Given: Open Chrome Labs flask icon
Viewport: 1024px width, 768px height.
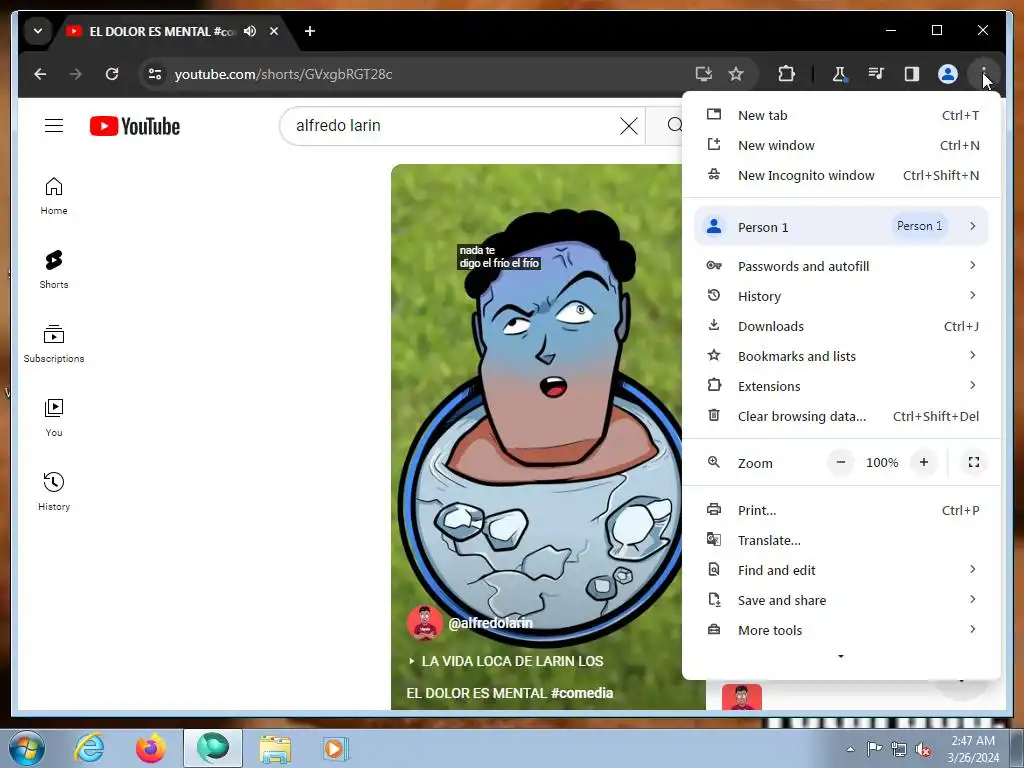Looking at the screenshot, I should point(839,74).
